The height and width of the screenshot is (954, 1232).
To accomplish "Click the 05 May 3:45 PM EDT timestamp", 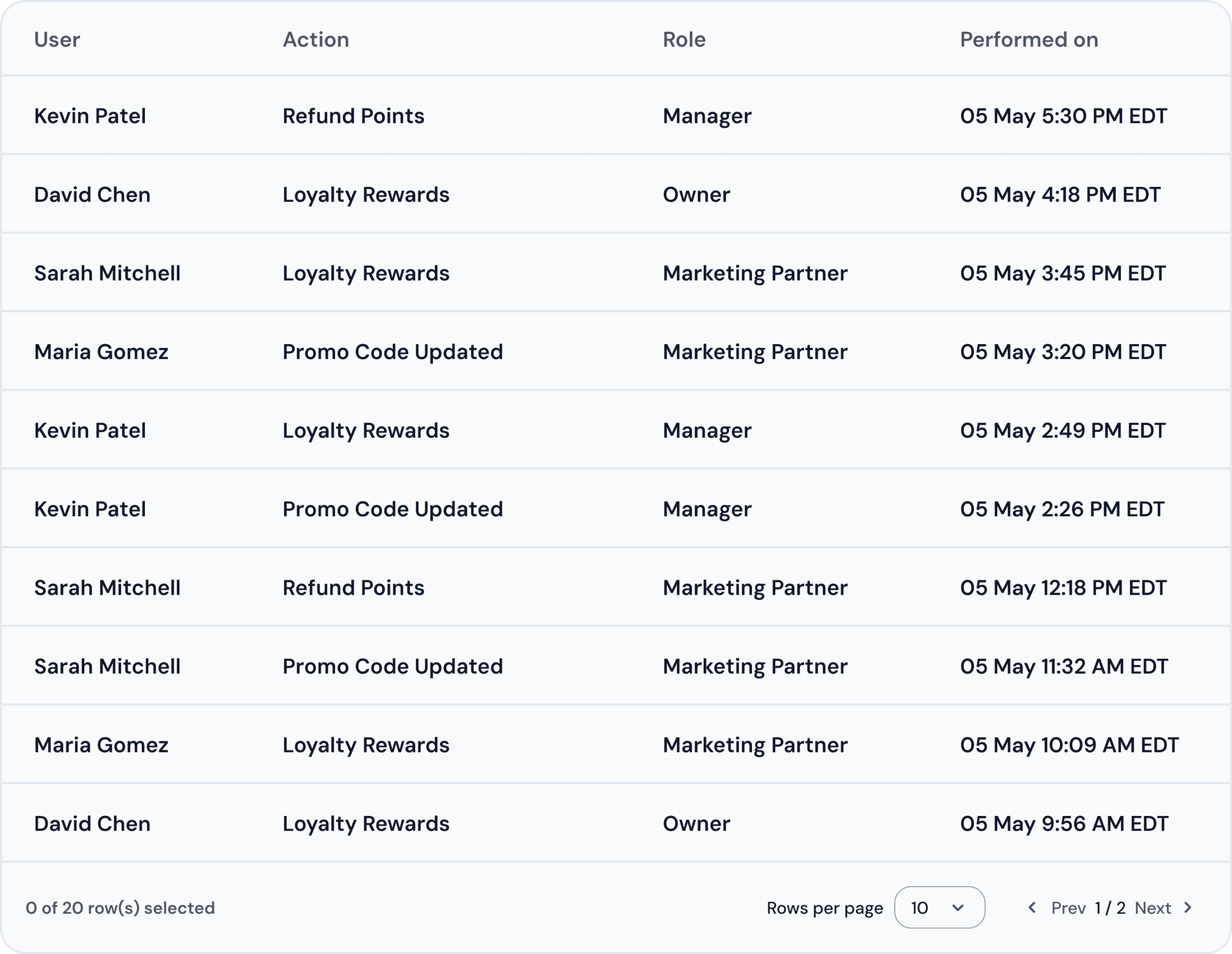I will (1063, 273).
